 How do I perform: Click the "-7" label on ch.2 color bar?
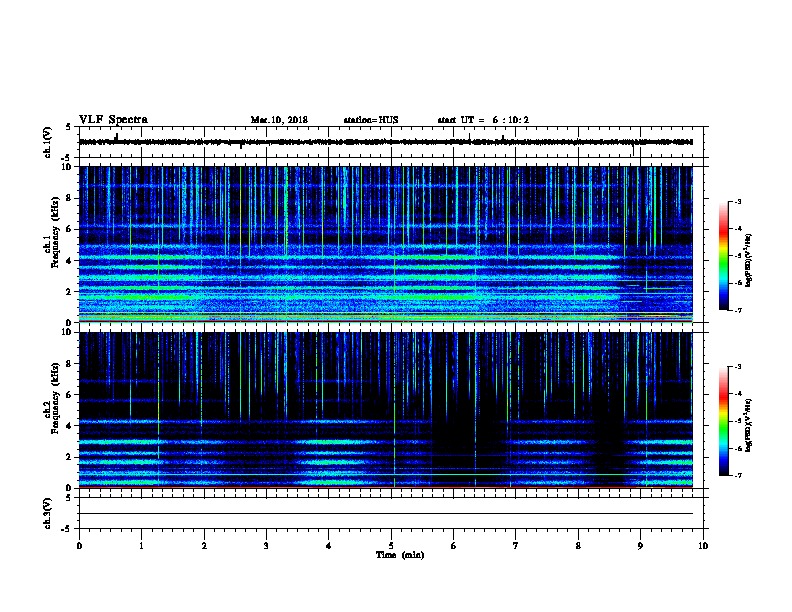tap(737, 475)
